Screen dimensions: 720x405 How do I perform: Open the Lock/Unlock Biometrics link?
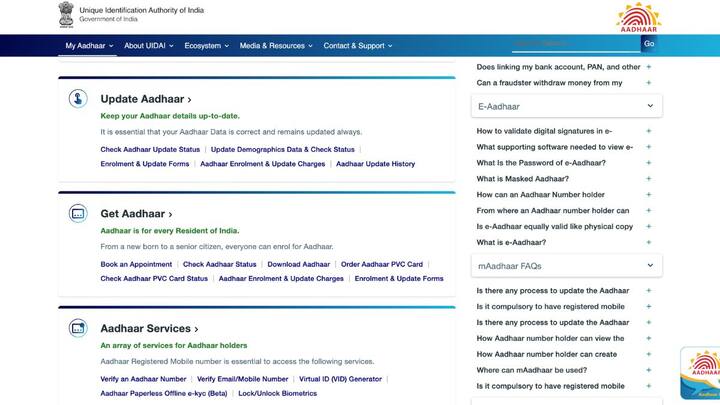pos(277,394)
